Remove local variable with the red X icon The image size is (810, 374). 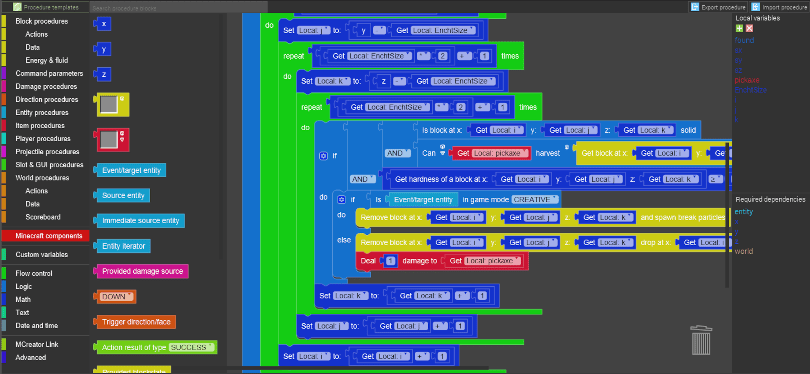(749, 29)
